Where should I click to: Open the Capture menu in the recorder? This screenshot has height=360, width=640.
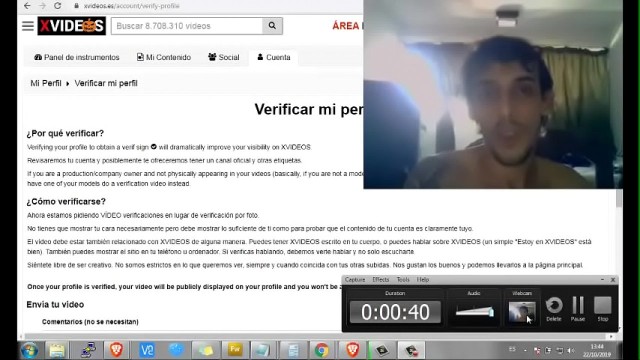pos(355,280)
